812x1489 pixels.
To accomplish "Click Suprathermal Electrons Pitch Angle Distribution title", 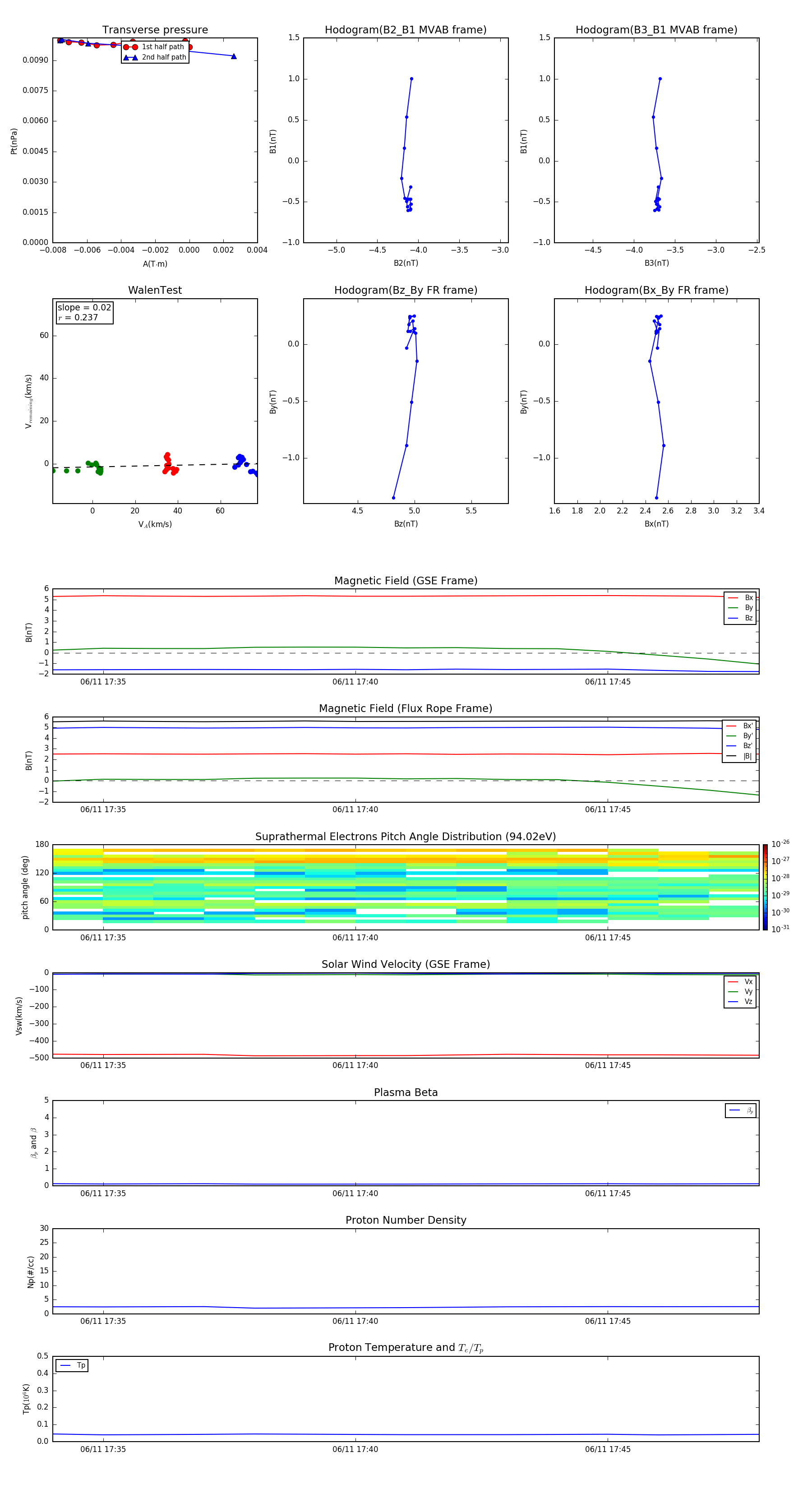I will (x=406, y=837).
